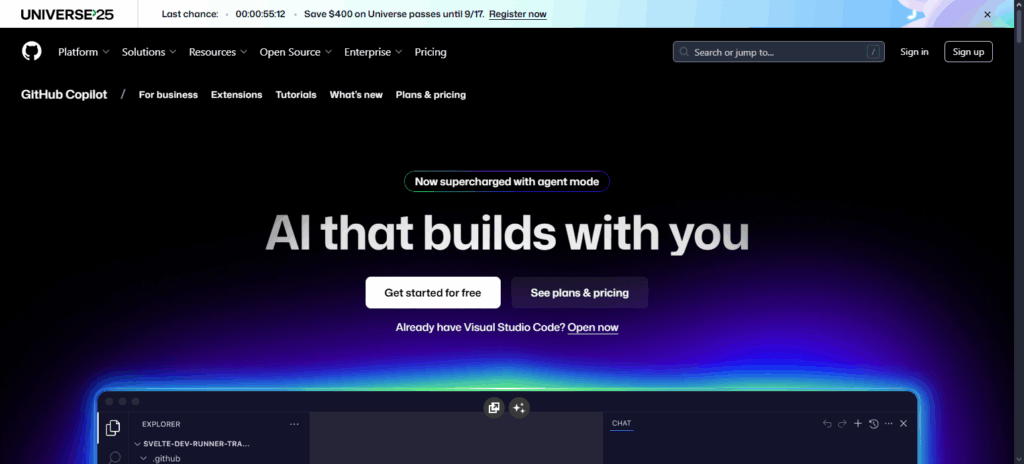Expand the Solutions menu
1024x464 pixels.
coord(149,52)
